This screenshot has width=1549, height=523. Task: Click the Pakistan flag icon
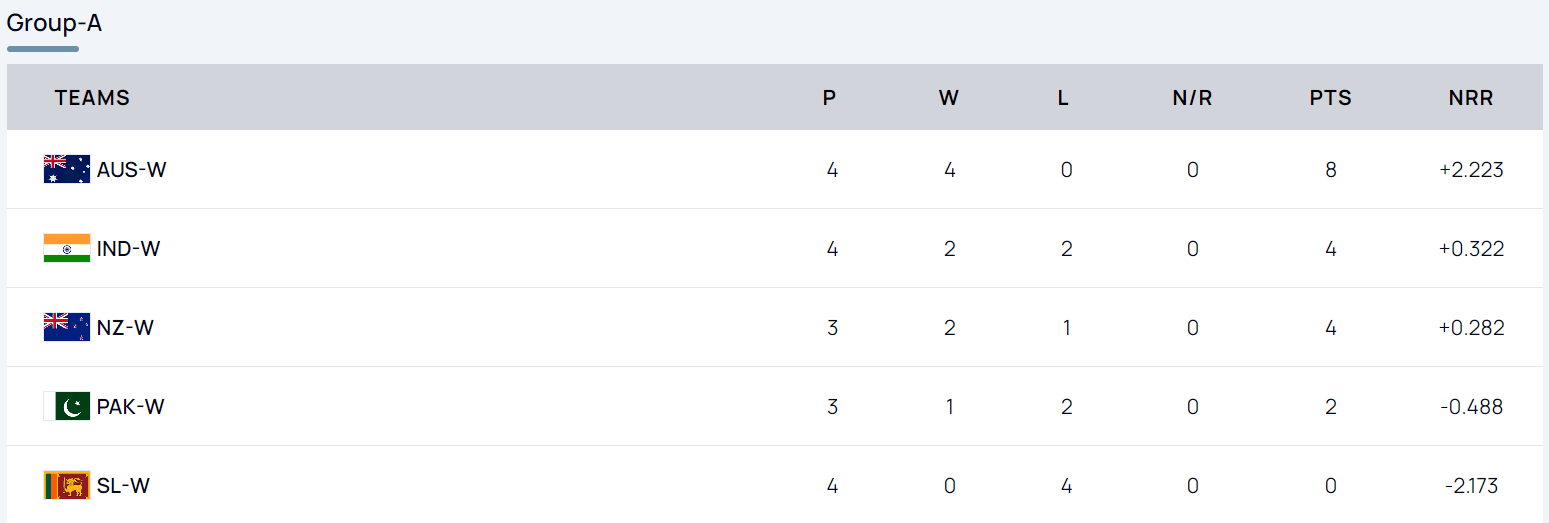pos(67,406)
